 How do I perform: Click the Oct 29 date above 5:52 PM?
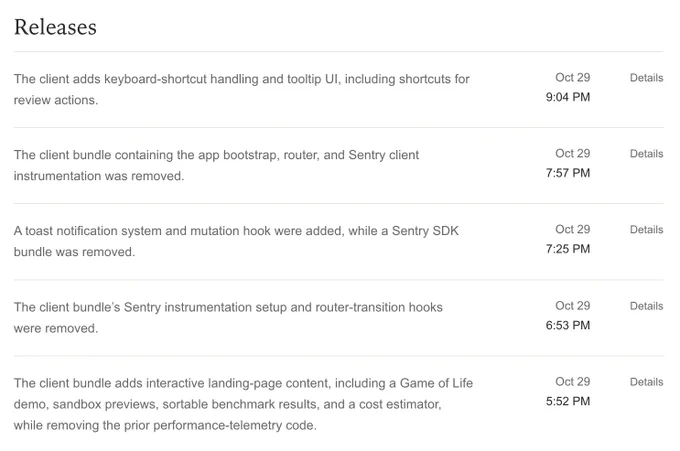[572, 382]
